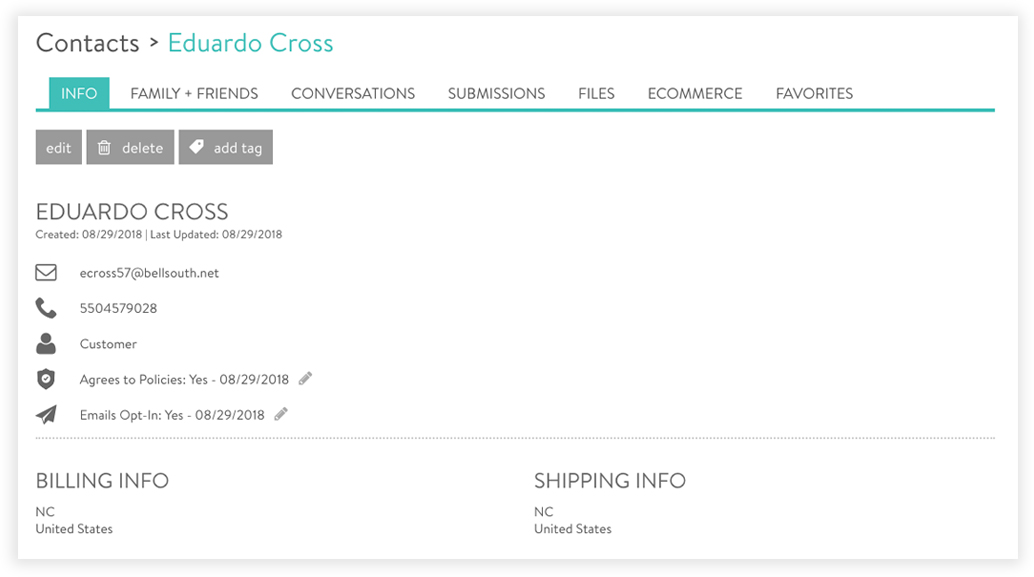Viewport: 1034px width, 577px height.
Task: Switch to Family + Friends tab
Action: tap(194, 93)
